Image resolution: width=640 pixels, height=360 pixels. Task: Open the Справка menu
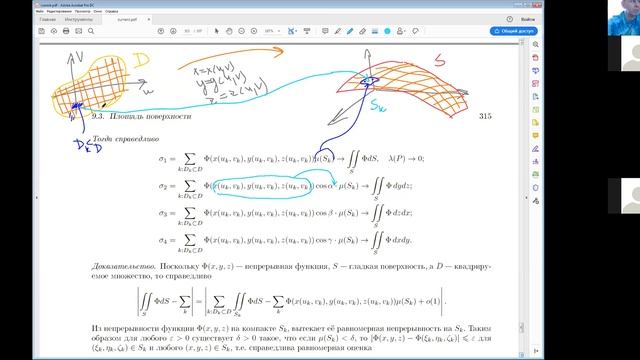point(111,11)
